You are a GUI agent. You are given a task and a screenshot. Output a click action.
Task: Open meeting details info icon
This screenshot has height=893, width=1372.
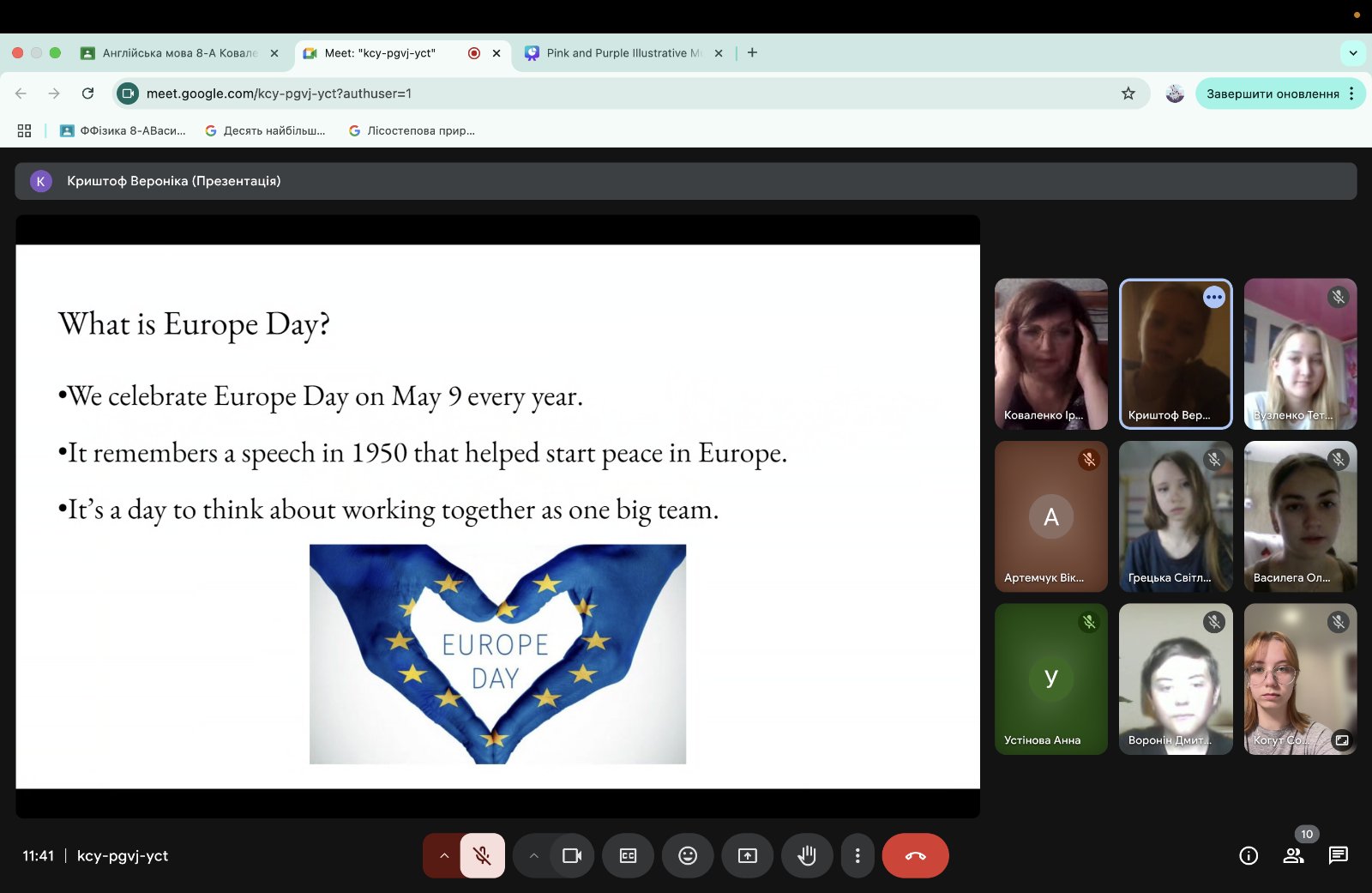pyautogui.click(x=1249, y=855)
